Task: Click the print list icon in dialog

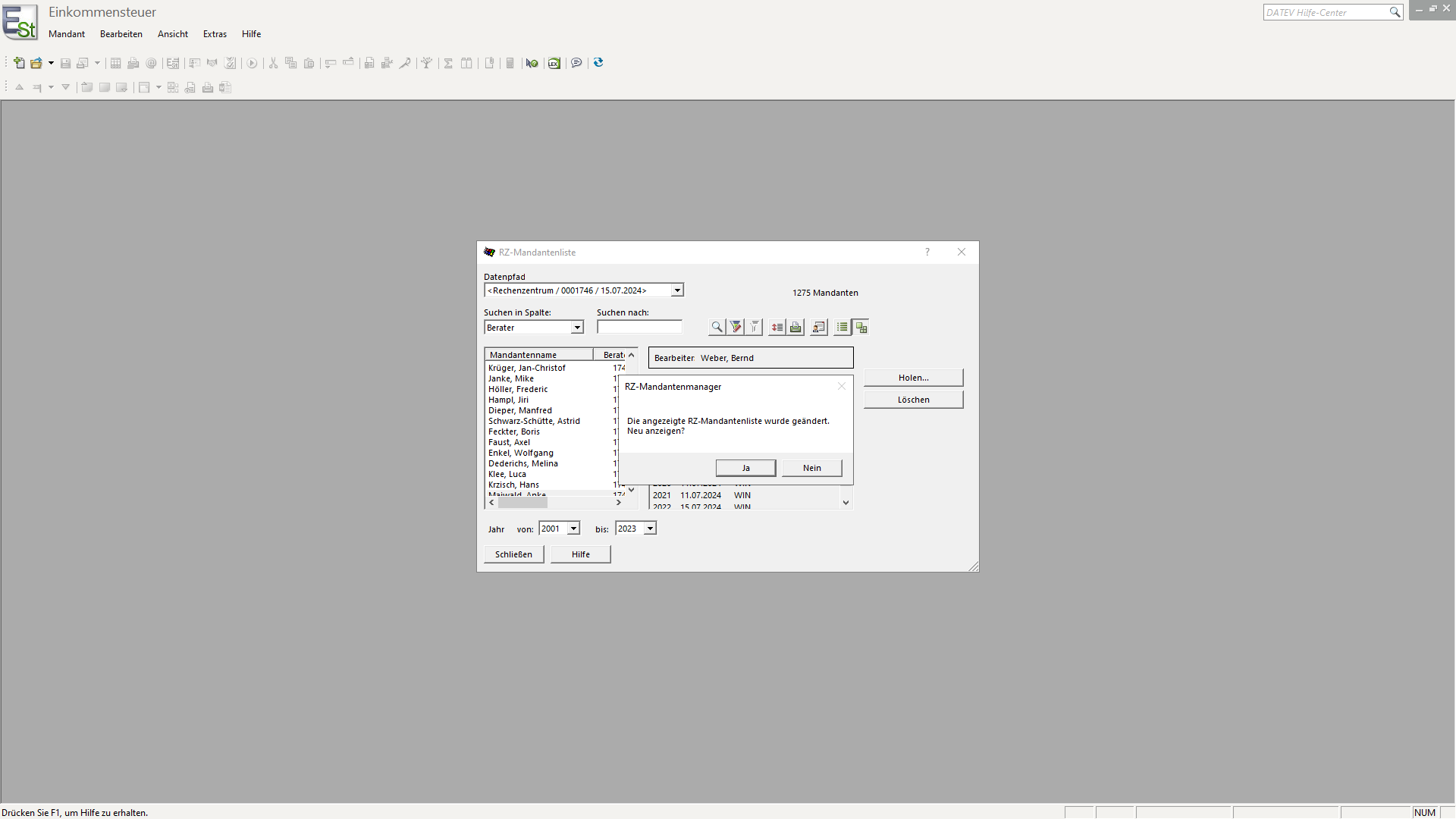Action: [795, 328]
